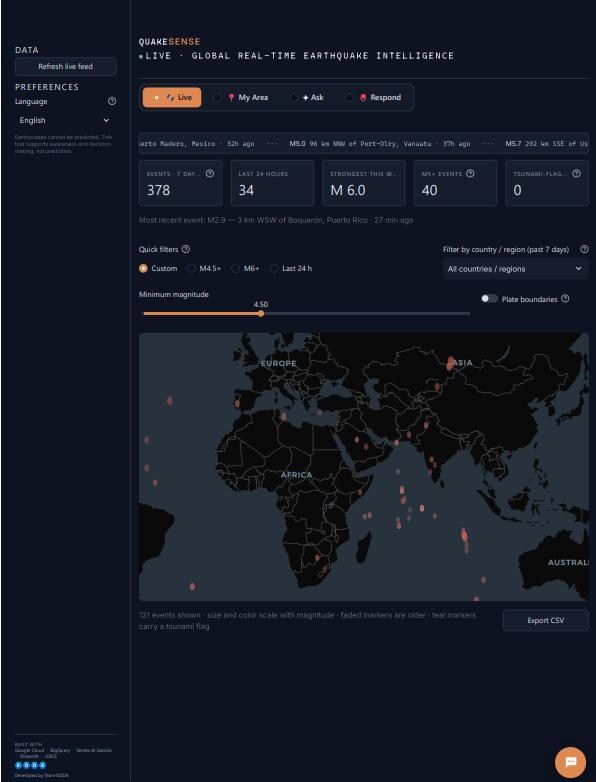596x782 pixels.
Task: Click the AFRICA map label
Action: [x=296, y=475]
